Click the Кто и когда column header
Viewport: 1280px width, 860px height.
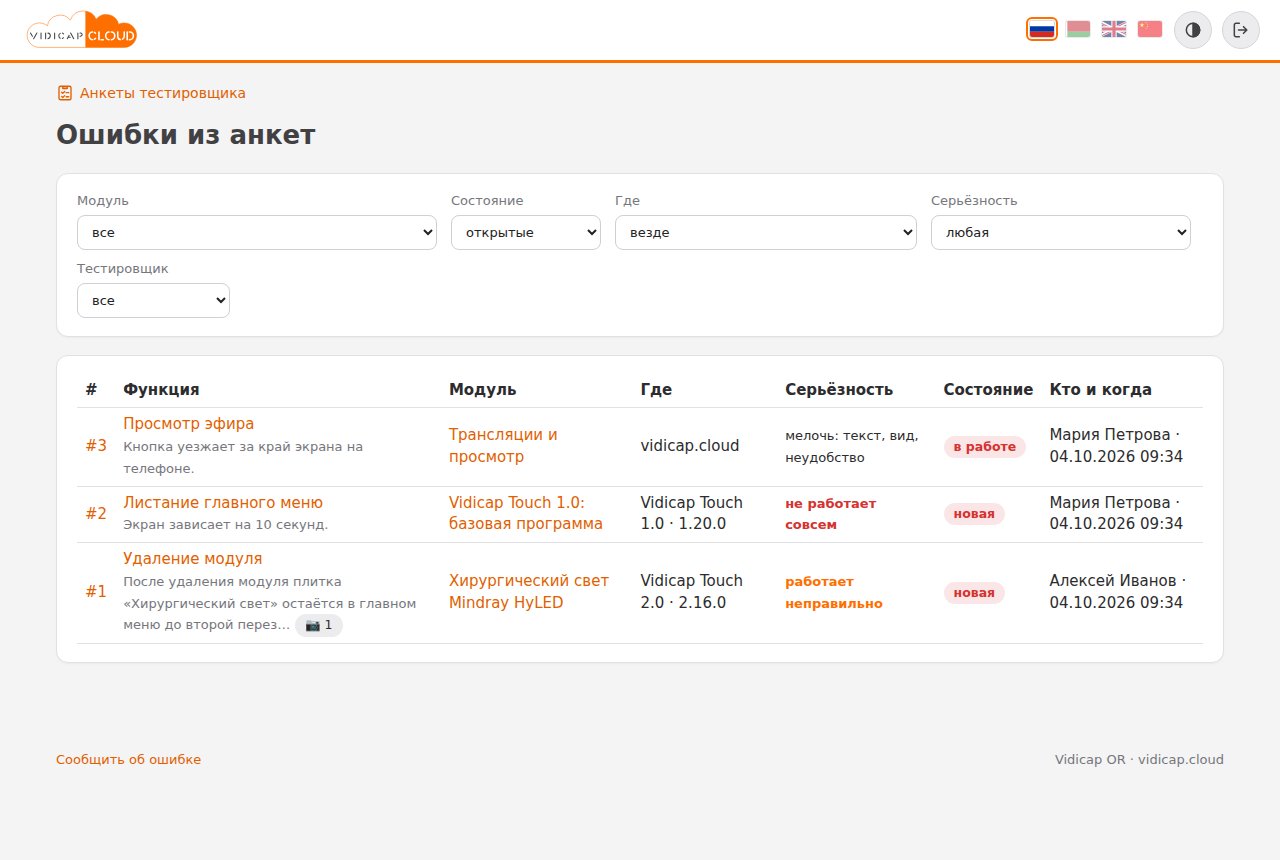point(1100,390)
